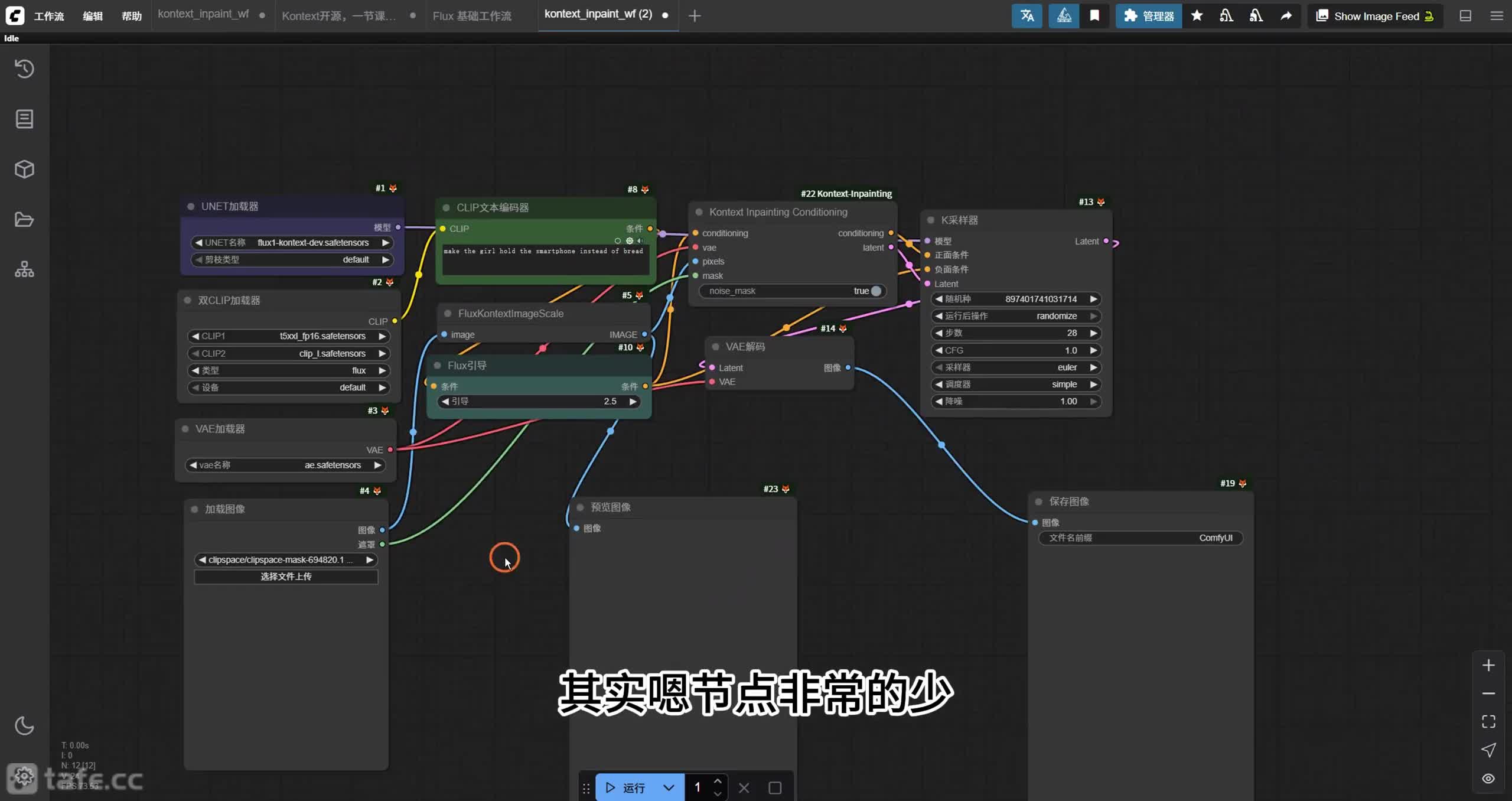The width and height of the screenshot is (1512, 801).
Task: Click the paper-plane navigation icon
Action: click(1488, 750)
